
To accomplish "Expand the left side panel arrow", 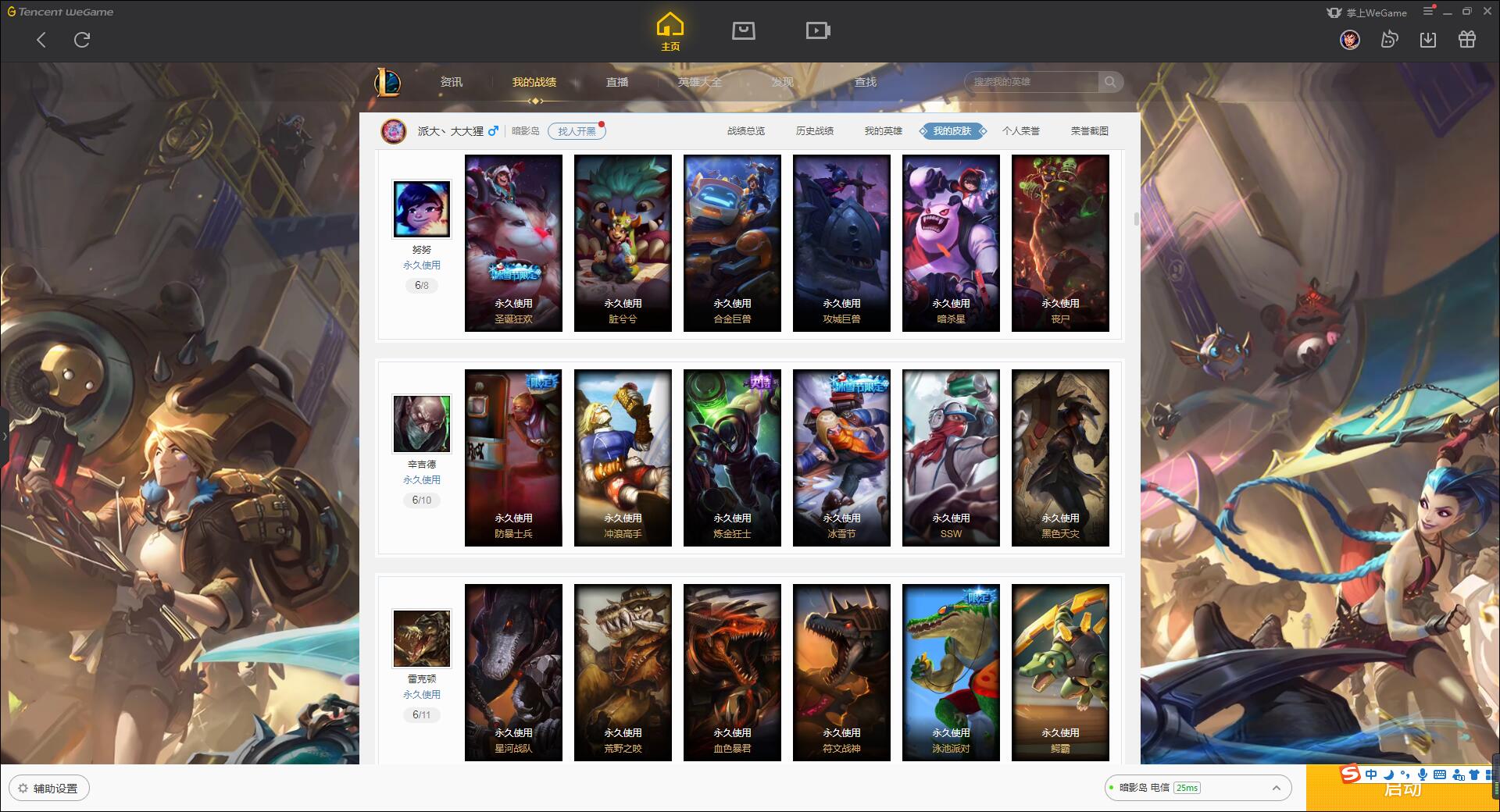I will point(4,436).
